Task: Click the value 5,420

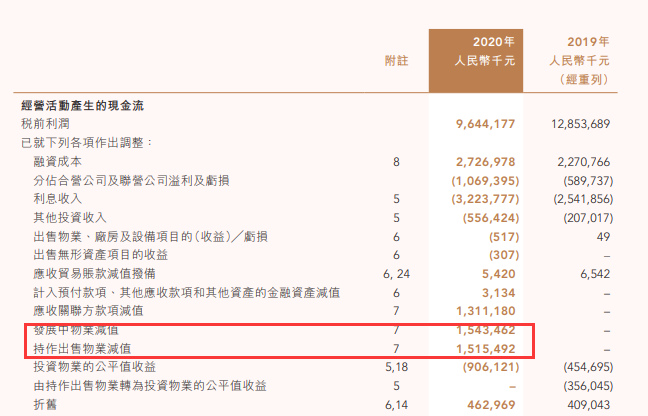Action: pos(499,274)
